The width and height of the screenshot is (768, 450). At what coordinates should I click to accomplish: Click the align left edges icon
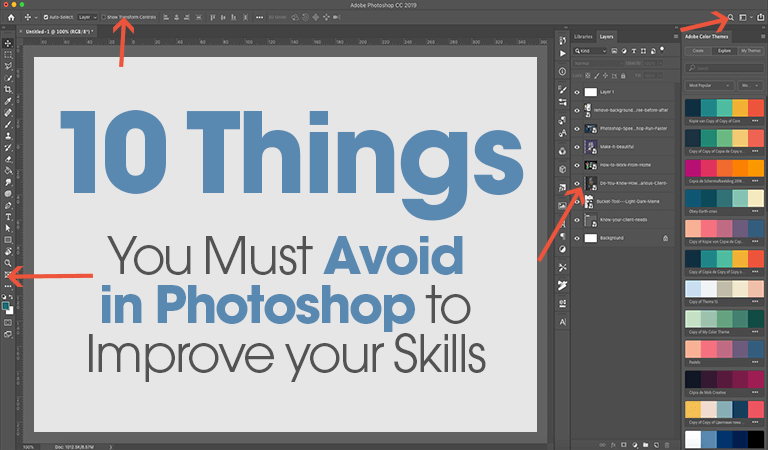click(x=166, y=17)
